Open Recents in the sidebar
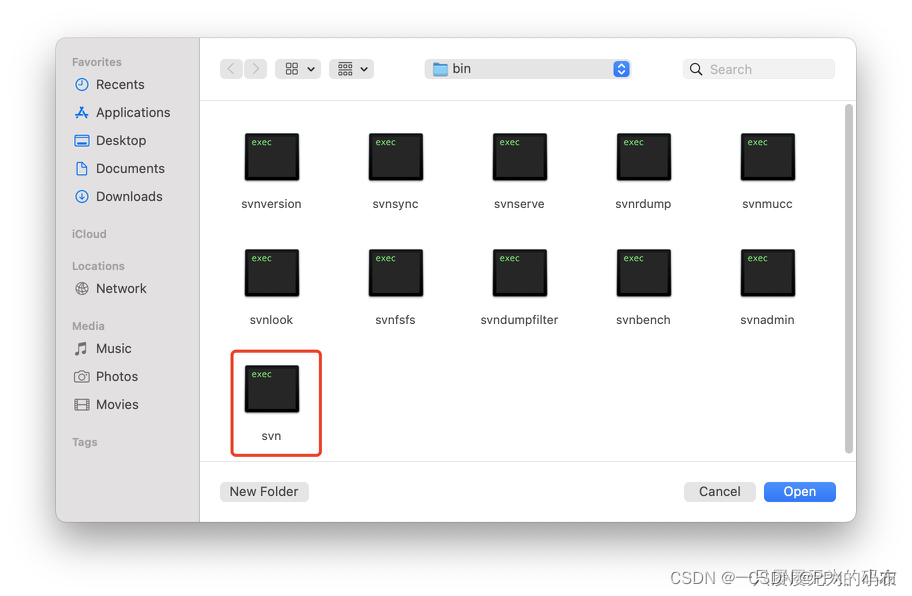Viewport: 912px width, 596px height. click(109, 84)
